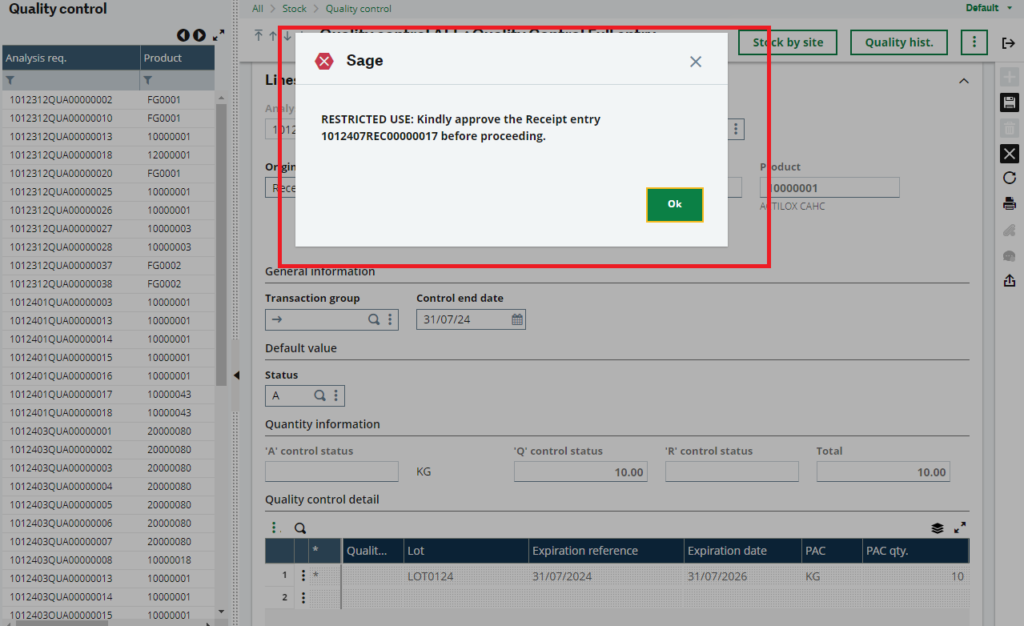Open the Status field actions menu
This screenshot has height=626, width=1024.
point(336,396)
